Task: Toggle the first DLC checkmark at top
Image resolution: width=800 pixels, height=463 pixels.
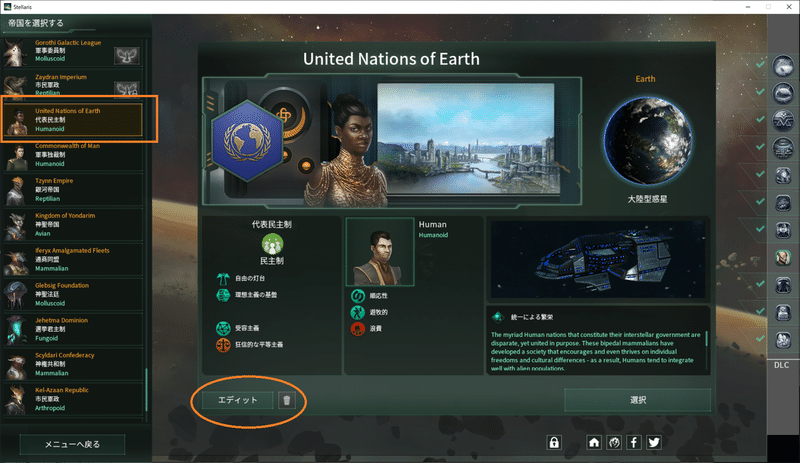Action: tap(760, 64)
